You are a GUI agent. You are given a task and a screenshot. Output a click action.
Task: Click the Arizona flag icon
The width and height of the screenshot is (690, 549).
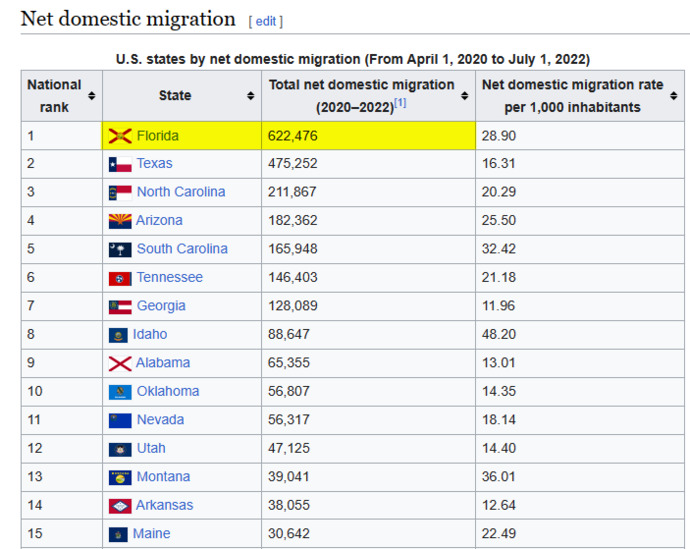click(x=120, y=221)
